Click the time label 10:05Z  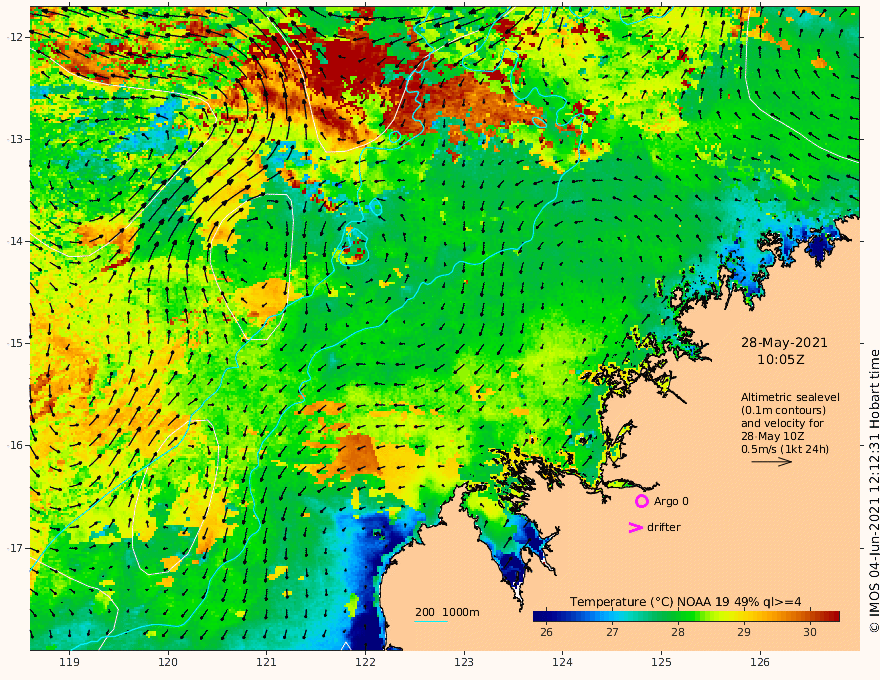tap(781, 360)
